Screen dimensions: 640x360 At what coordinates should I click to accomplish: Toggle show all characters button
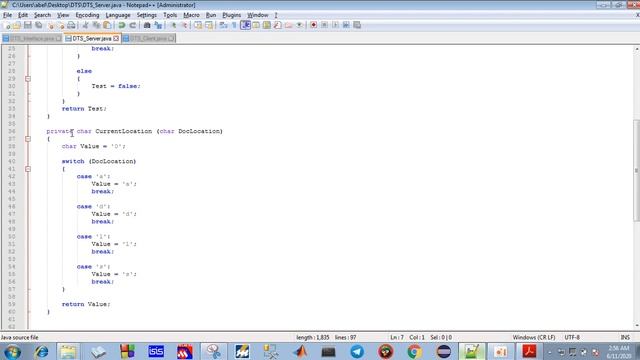point(234,25)
